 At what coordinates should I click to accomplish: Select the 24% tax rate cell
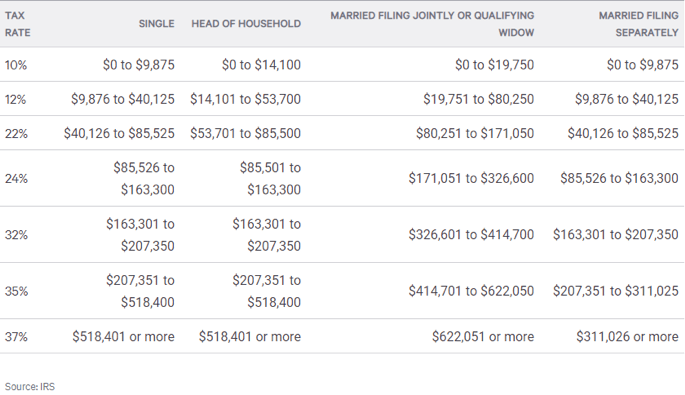tap(16, 179)
